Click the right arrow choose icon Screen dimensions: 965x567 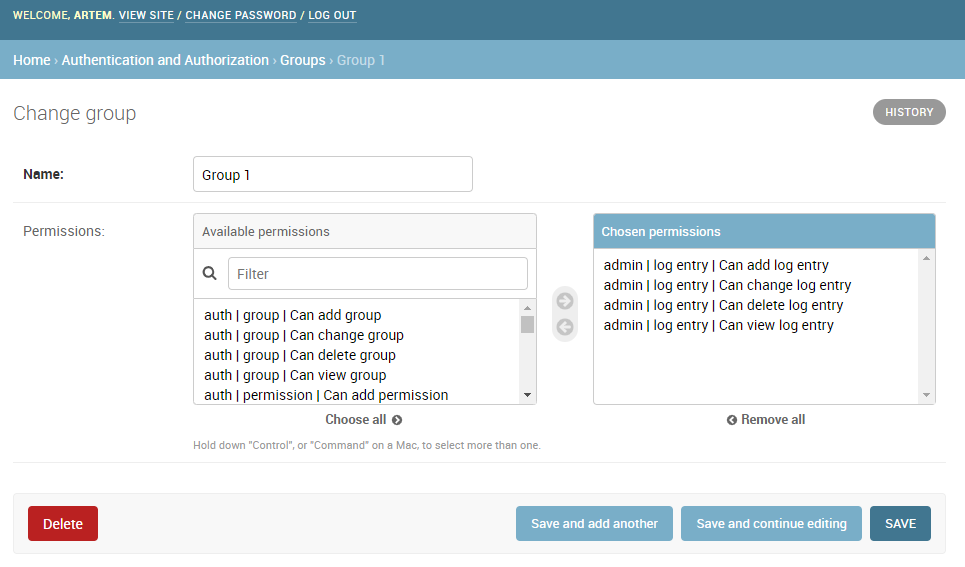click(x=565, y=301)
